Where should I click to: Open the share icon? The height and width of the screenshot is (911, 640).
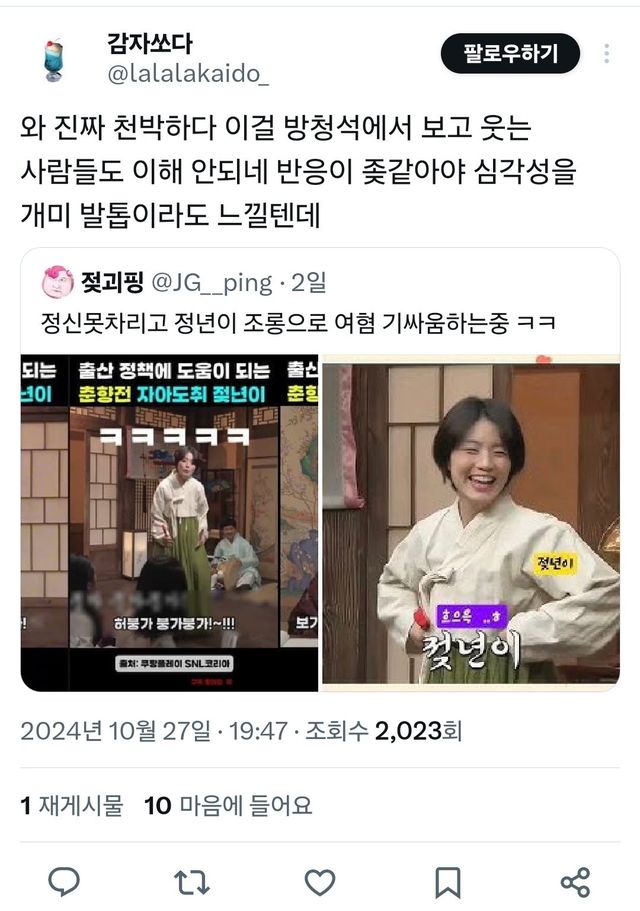point(576,882)
